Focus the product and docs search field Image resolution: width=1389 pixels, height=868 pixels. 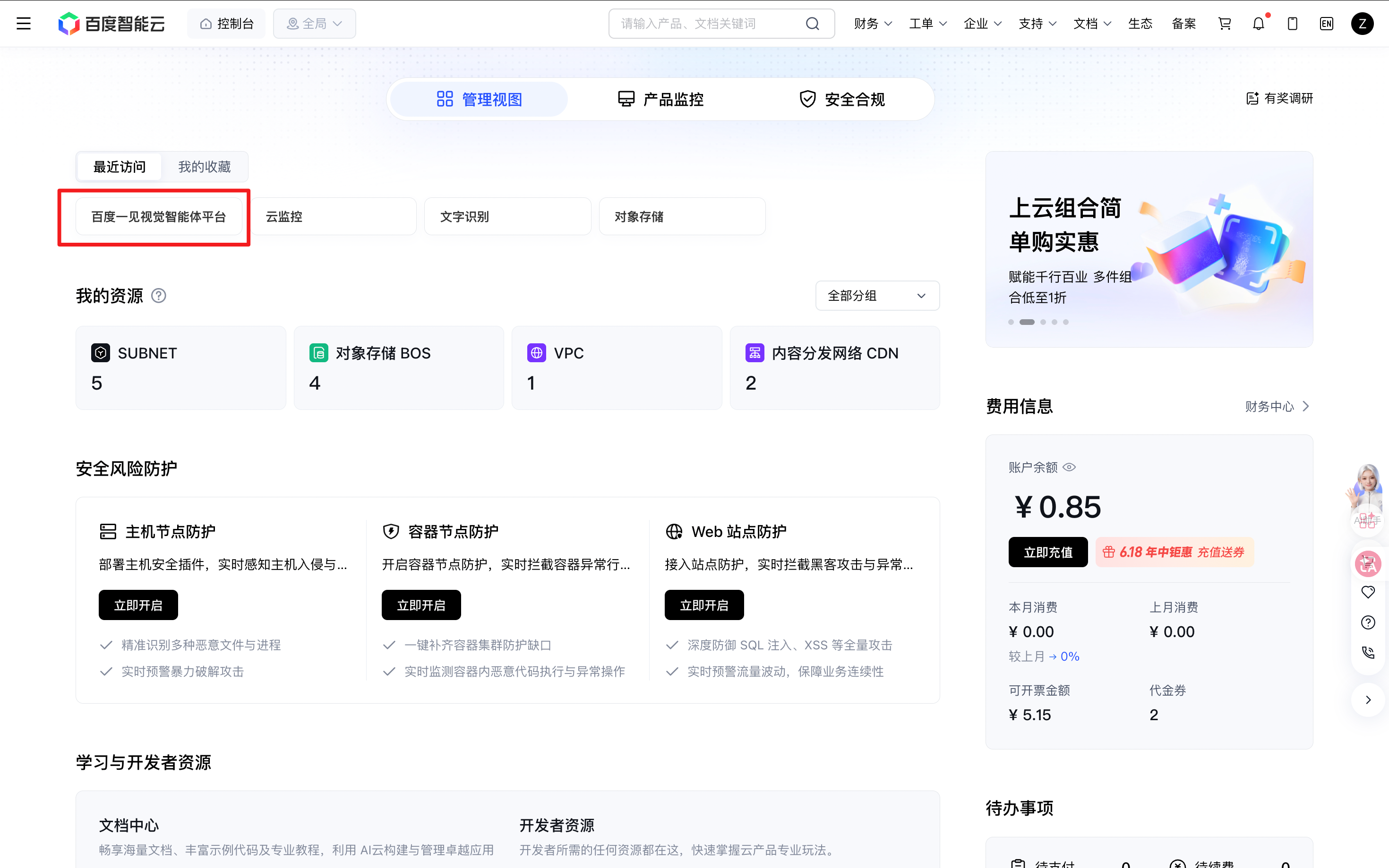721,24
